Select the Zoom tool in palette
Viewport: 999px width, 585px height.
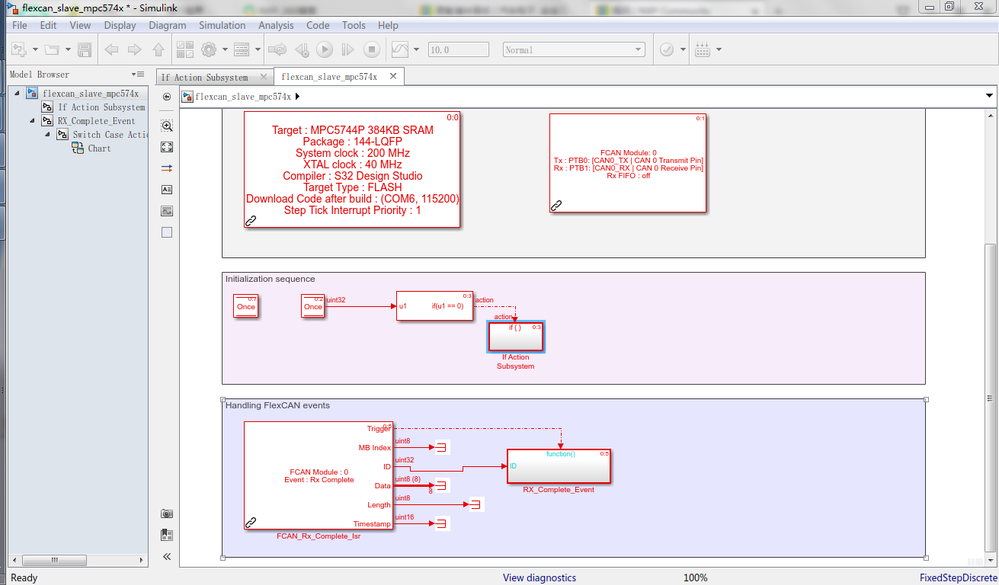[x=167, y=126]
